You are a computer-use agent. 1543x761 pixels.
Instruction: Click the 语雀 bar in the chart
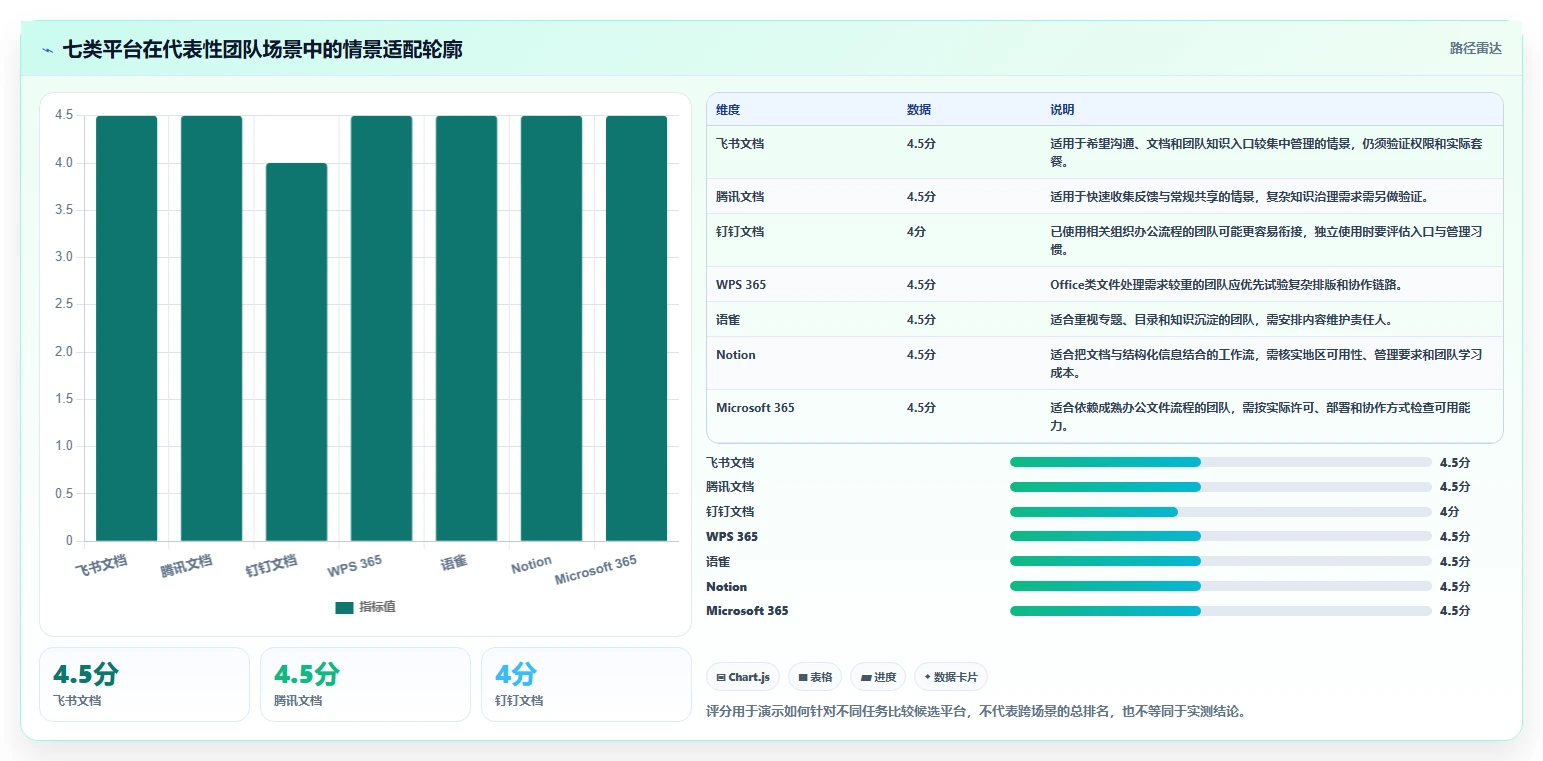coord(466,328)
